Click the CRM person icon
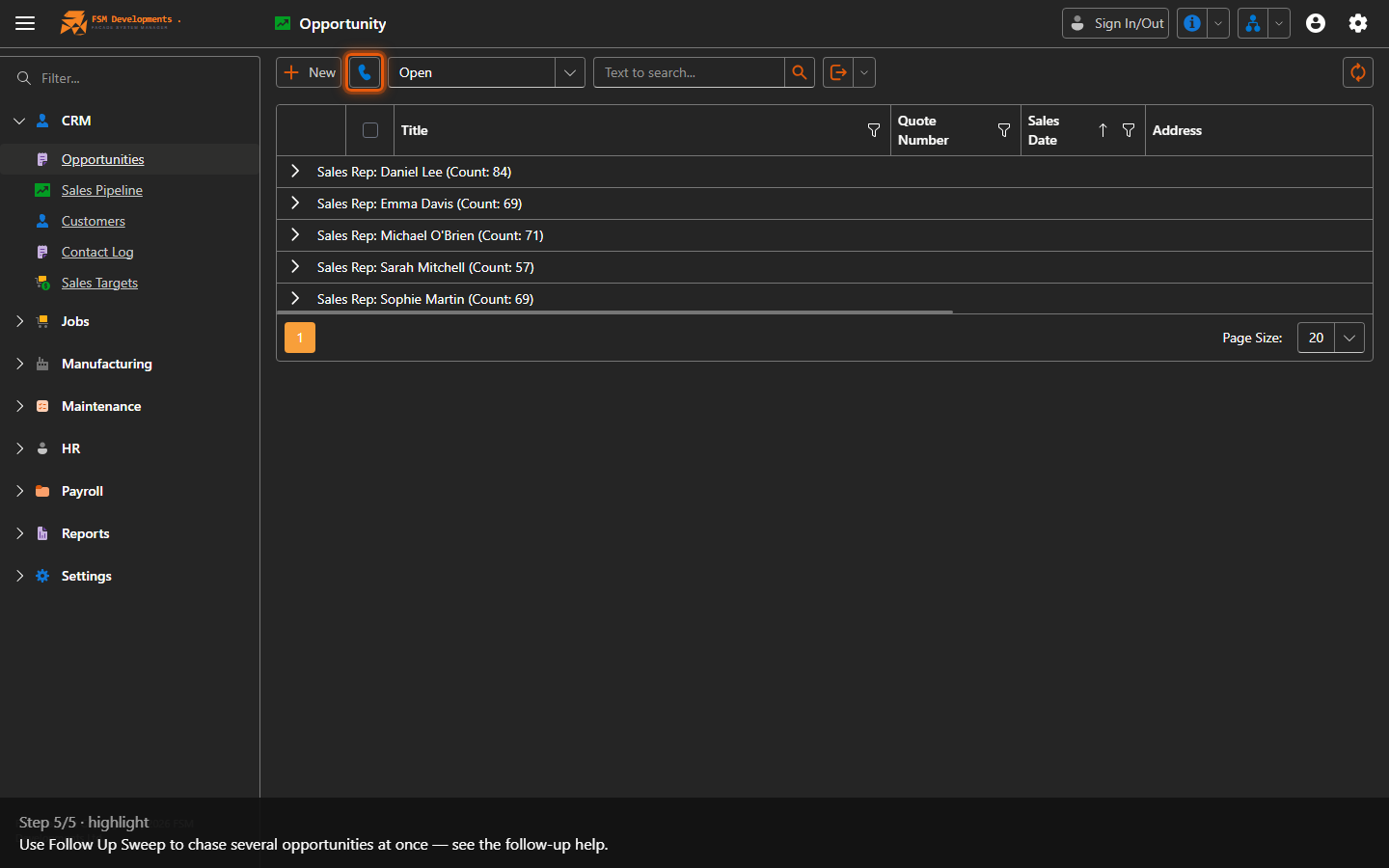 (42, 121)
